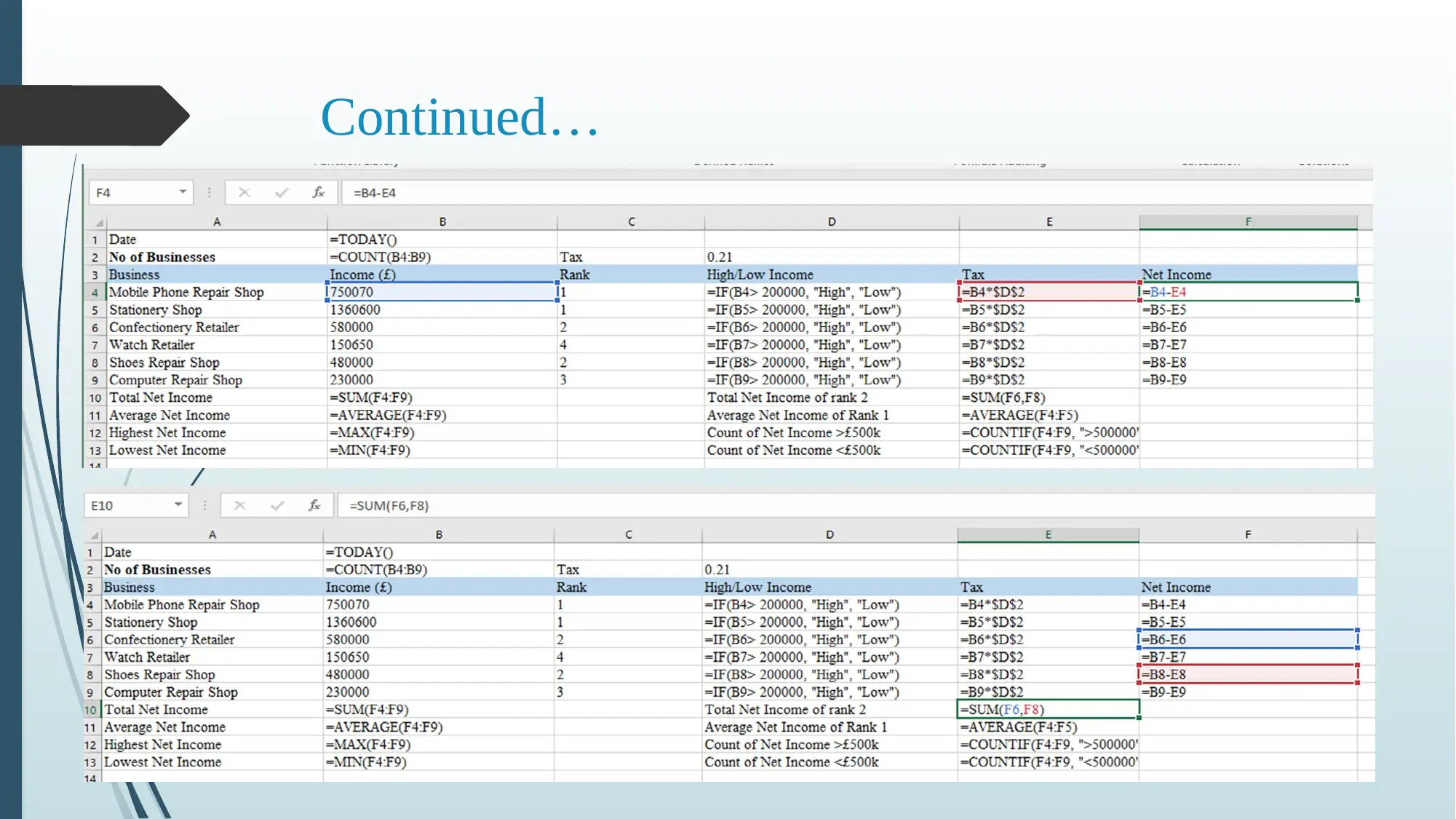Click red-highlighted =B8-E8 cell in lower sheet
This screenshot has width=1456, height=819.
1249,674
